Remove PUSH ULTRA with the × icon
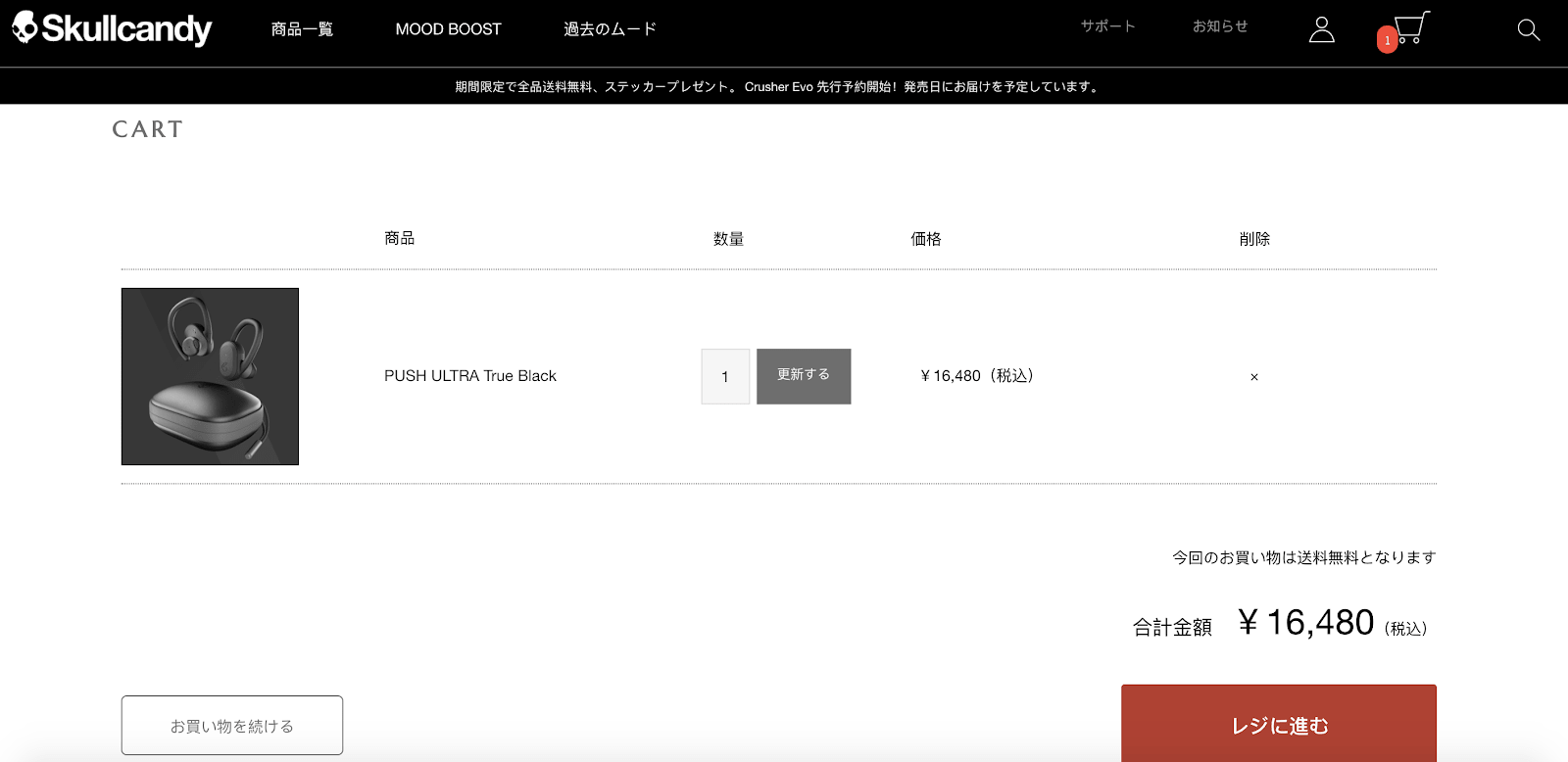 pyautogui.click(x=1253, y=377)
